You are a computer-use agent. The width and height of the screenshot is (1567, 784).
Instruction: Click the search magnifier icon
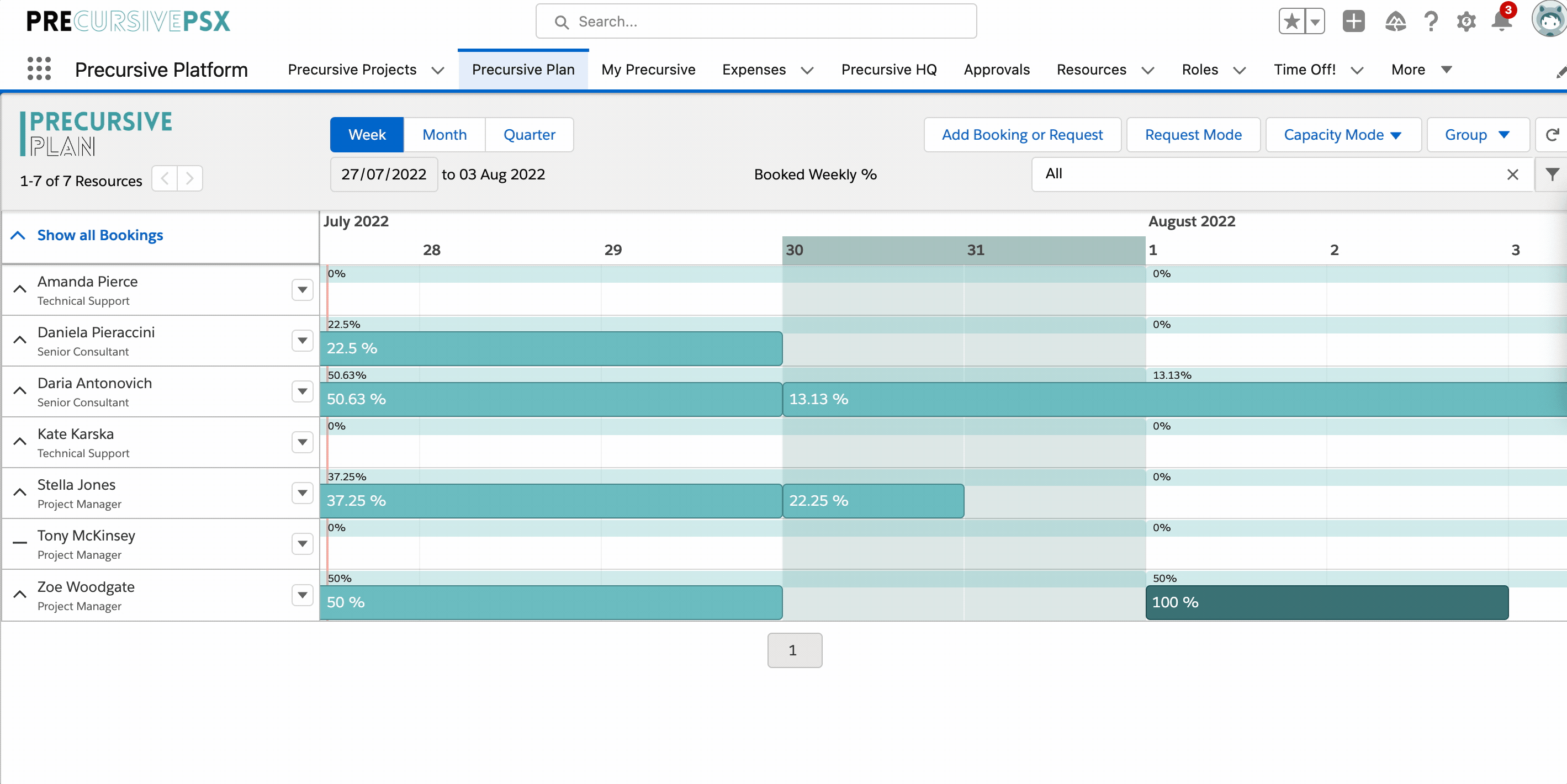tap(562, 22)
